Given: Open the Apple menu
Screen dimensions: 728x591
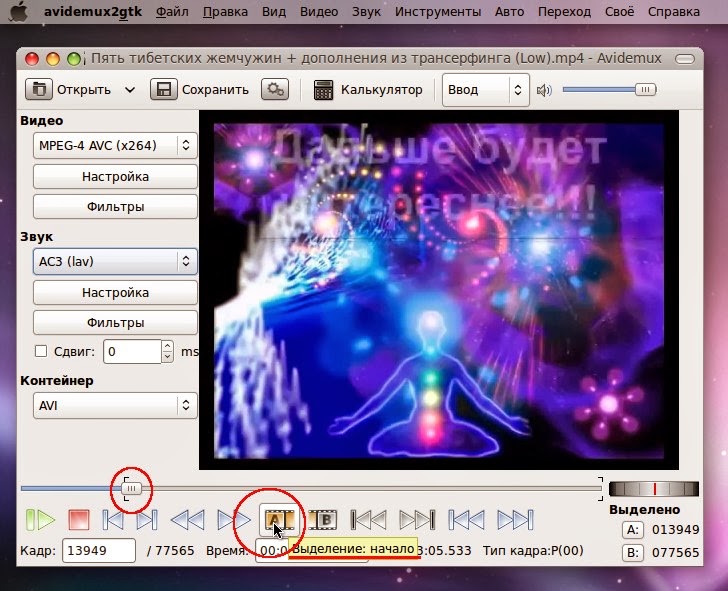Looking at the screenshot, I should click(x=18, y=12).
